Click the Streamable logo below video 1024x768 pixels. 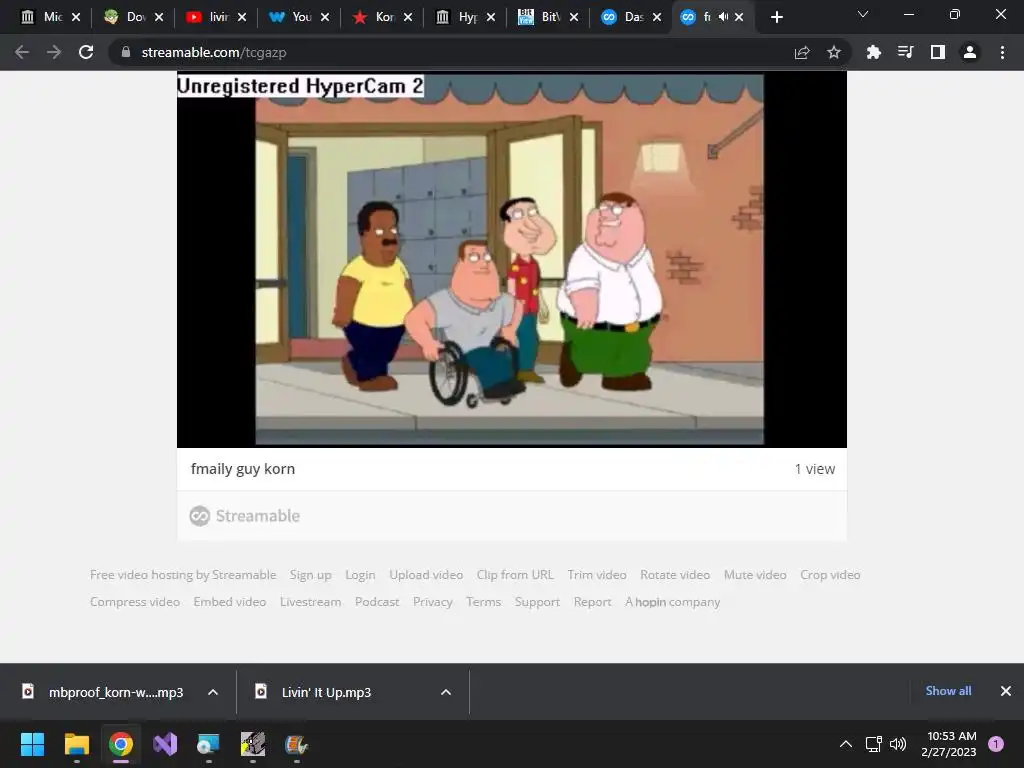coord(245,516)
